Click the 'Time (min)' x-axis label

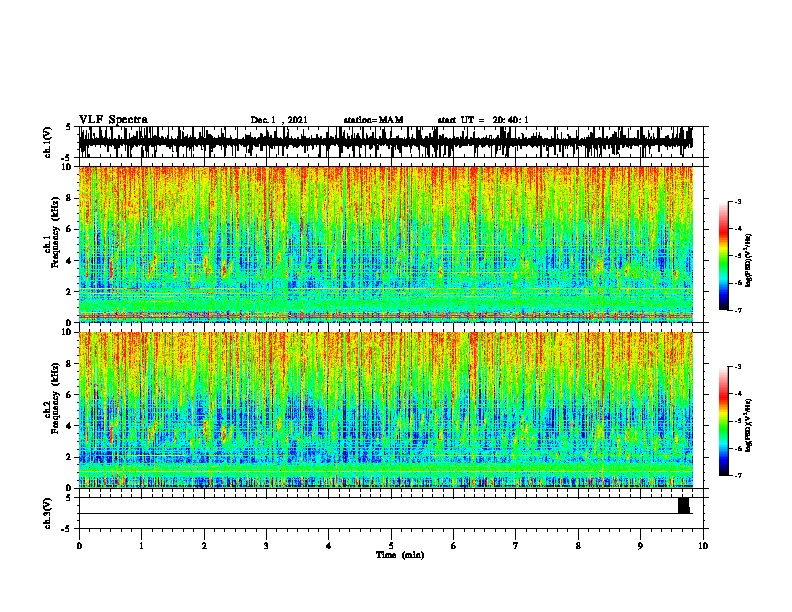point(400,555)
